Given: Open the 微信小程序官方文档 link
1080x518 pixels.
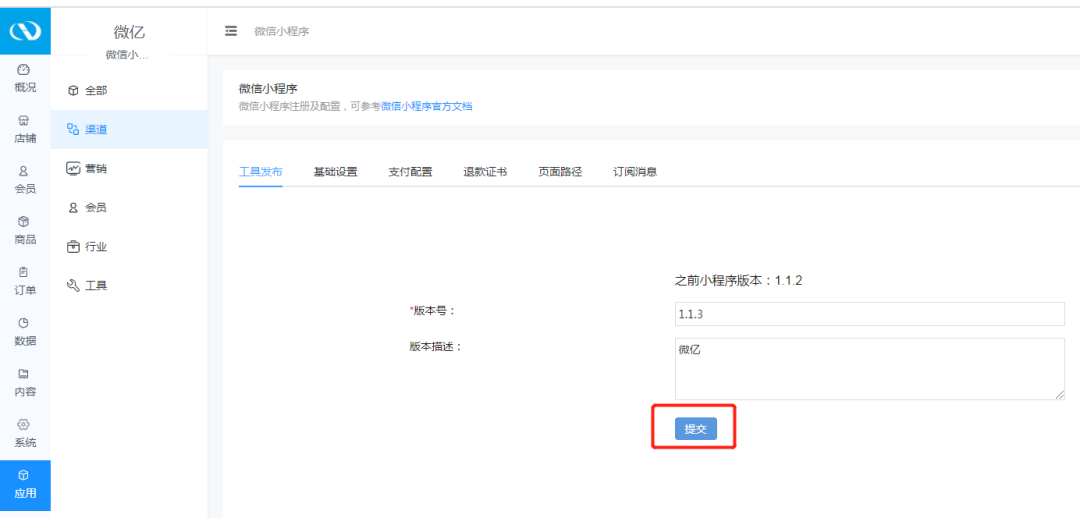Looking at the screenshot, I should [426, 106].
